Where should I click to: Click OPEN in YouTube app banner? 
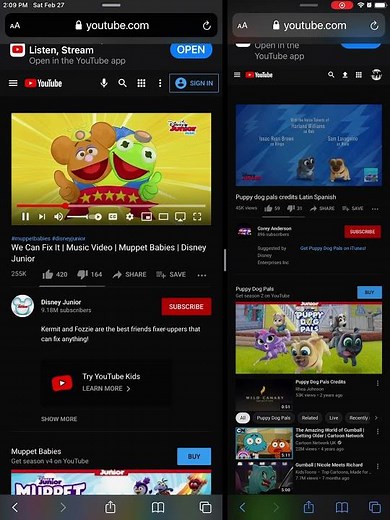191,50
